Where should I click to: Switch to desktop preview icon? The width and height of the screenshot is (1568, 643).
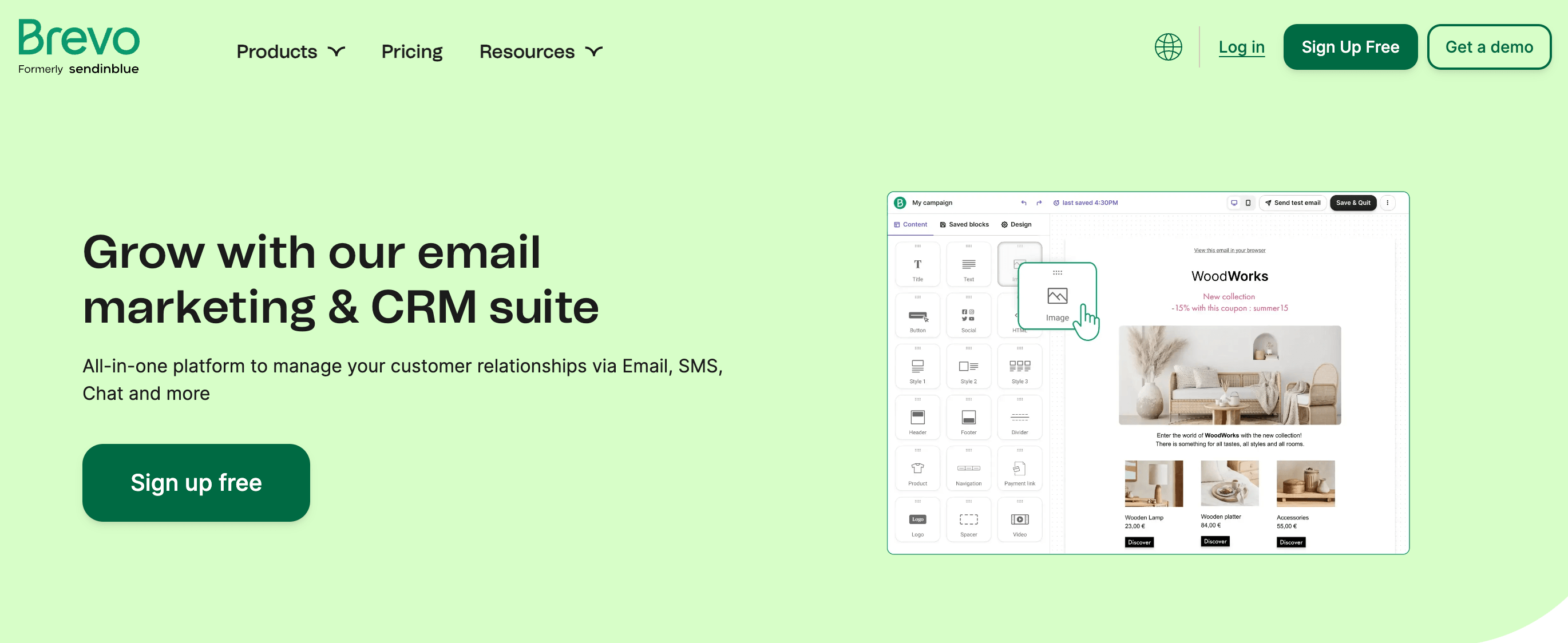(x=1234, y=203)
